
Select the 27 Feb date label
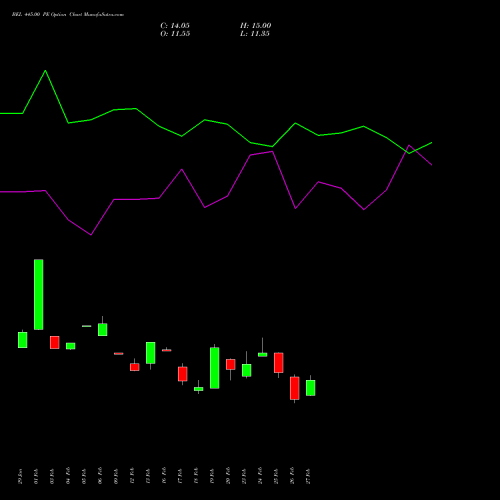pos(308,476)
